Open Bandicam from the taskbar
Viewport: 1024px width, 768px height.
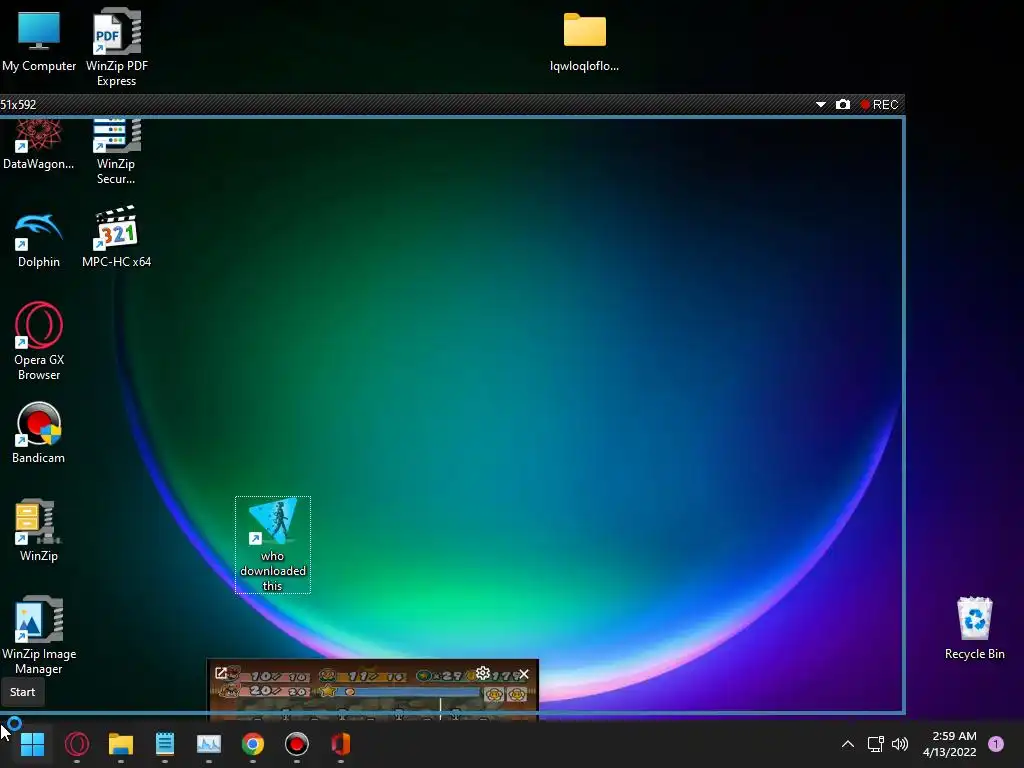pyautogui.click(x=296, y=744)
